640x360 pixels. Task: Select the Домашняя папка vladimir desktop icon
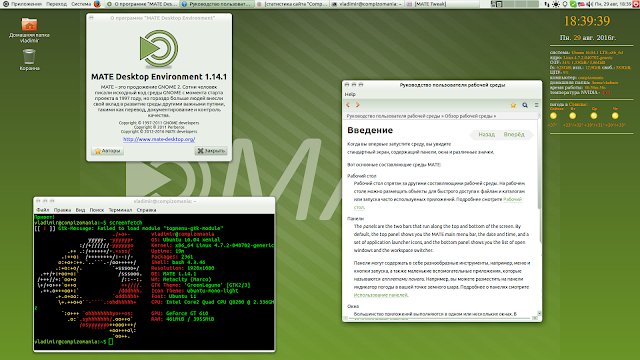29,30
